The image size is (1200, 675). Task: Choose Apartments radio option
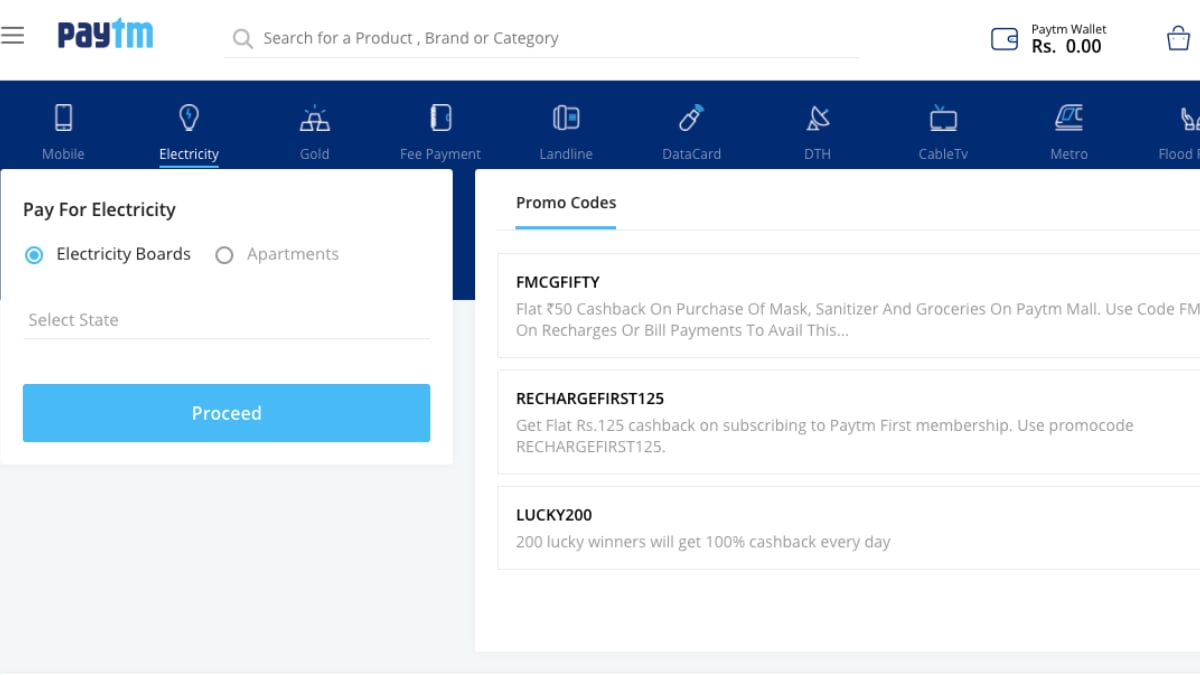click(x=224, y=255)
